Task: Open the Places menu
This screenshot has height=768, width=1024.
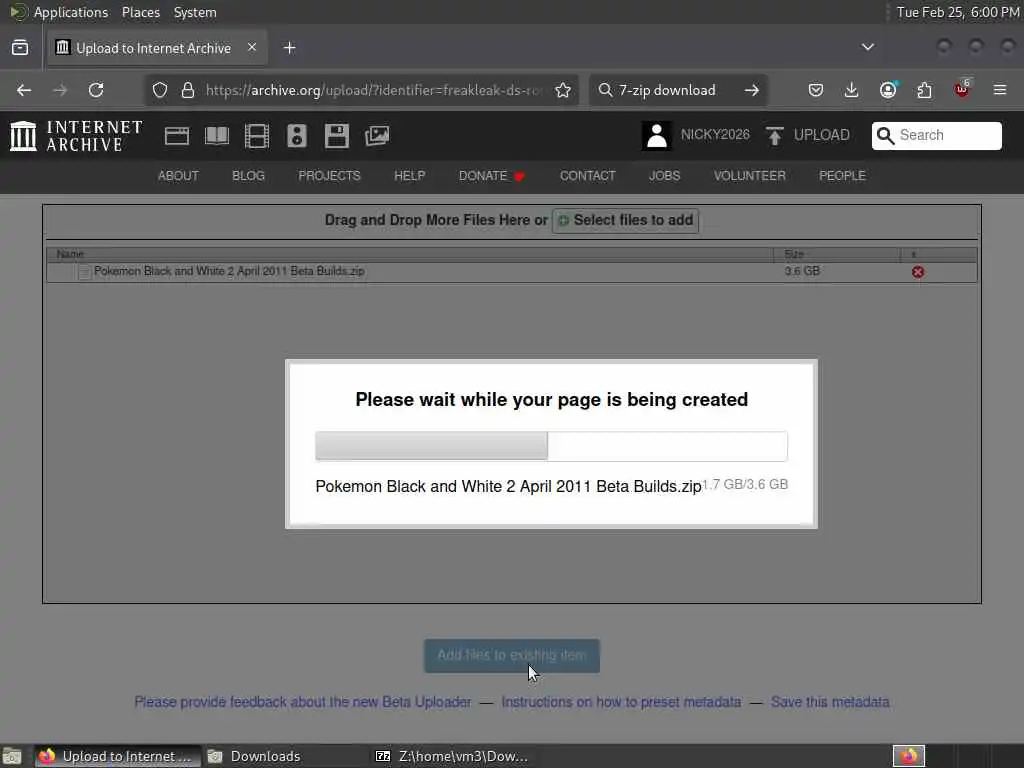Action: (141, 12)
